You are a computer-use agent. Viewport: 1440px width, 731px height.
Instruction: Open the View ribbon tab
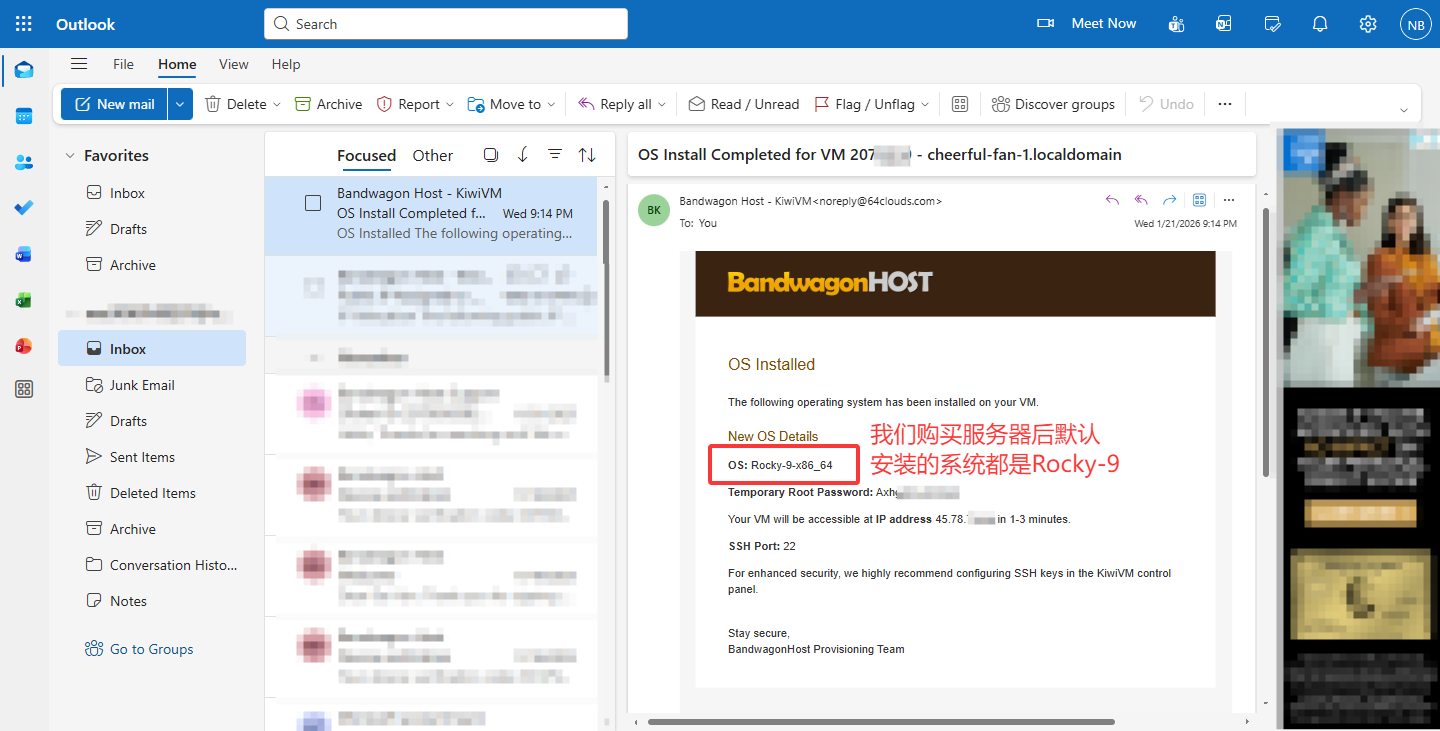[233, 64]
